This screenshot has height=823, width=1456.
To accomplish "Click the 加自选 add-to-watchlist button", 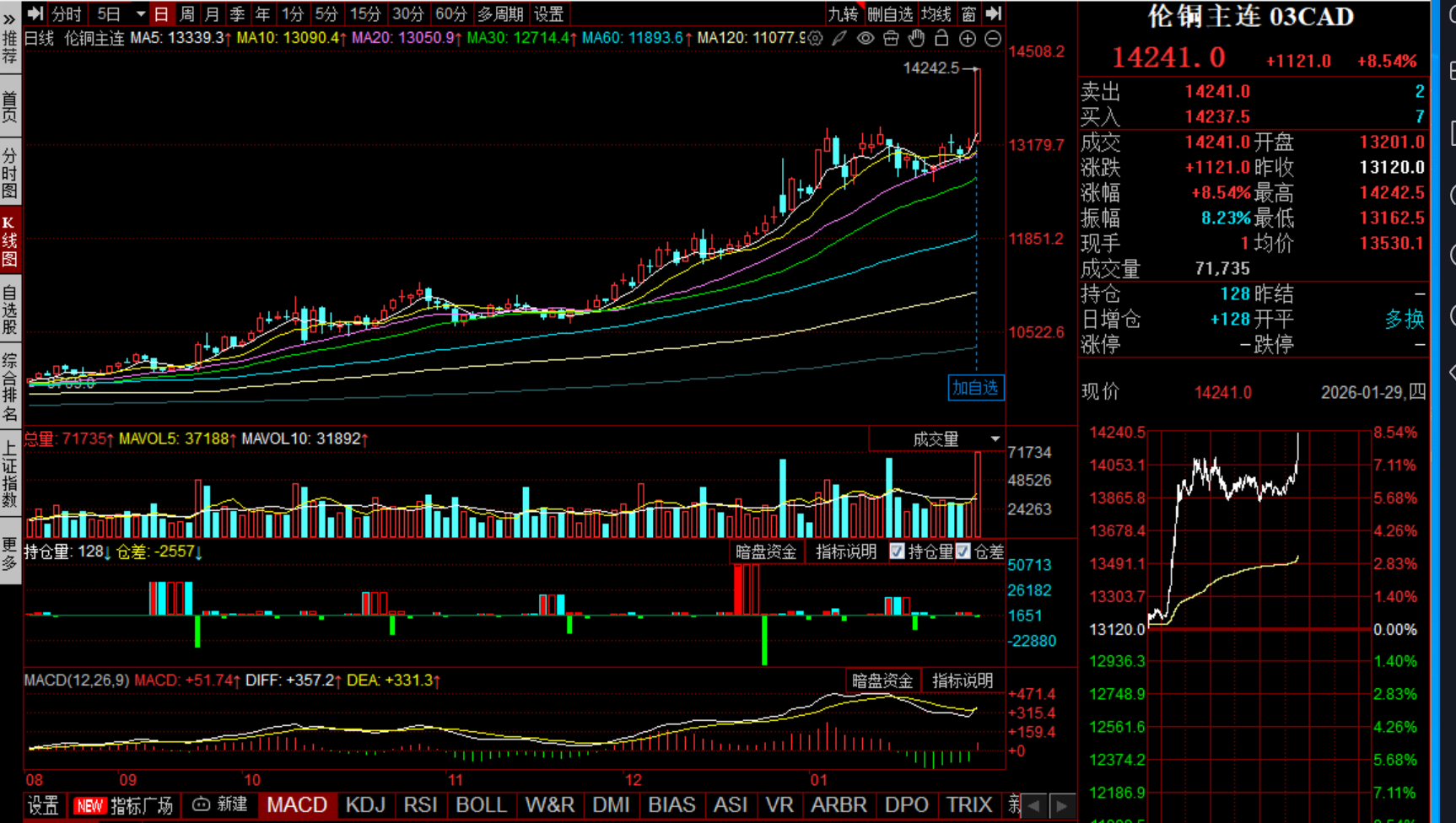I will 976,388.
